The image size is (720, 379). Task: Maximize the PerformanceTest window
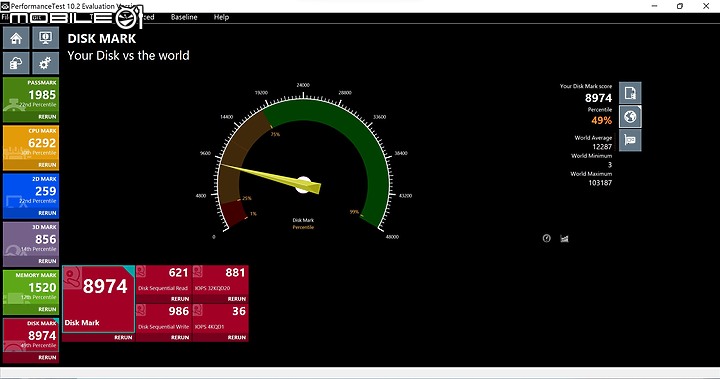coord(680,6)
